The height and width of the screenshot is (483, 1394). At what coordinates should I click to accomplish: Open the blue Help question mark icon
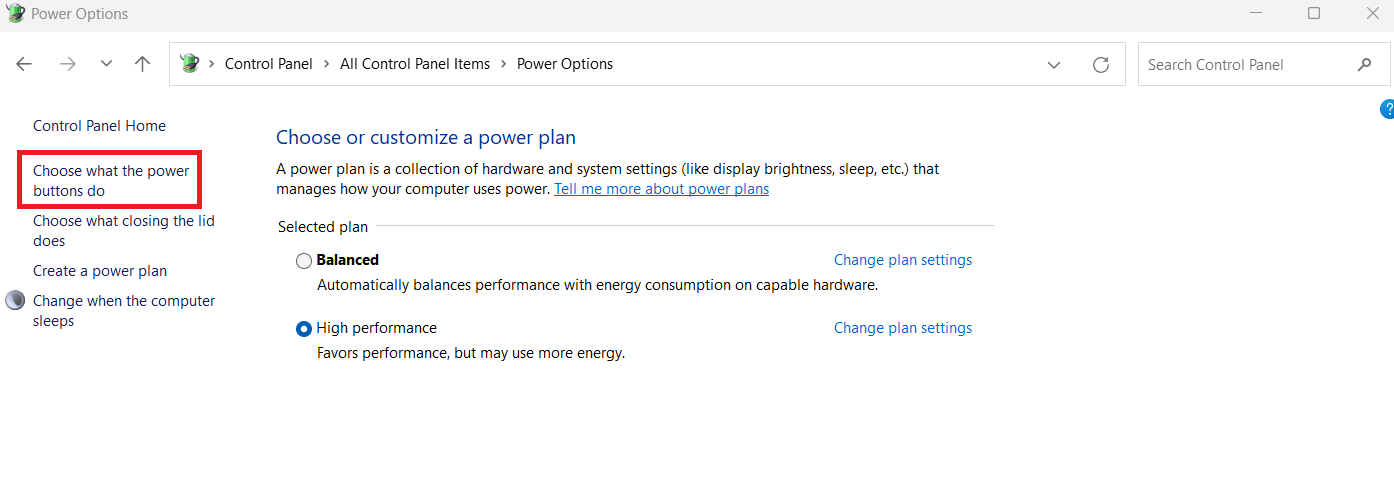coord(1387,109)
